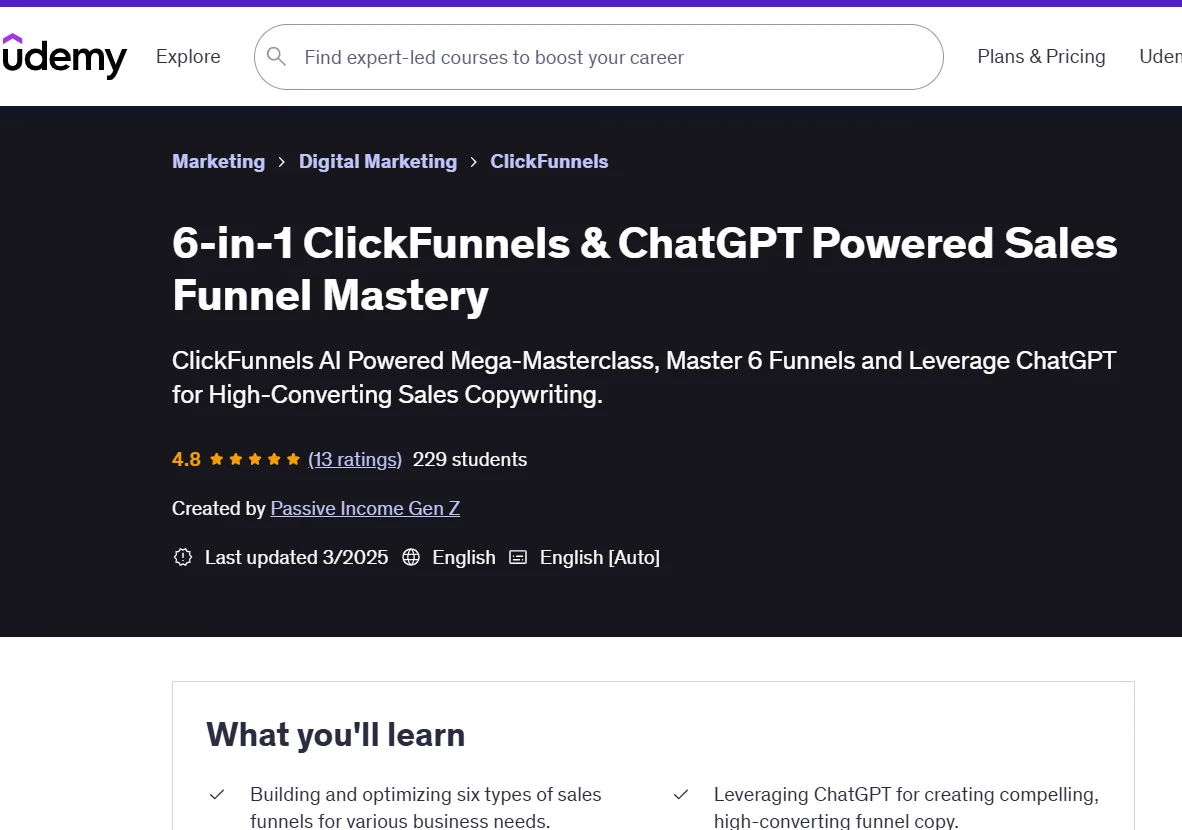
Task: Click the course title heading
Action: 644,269
